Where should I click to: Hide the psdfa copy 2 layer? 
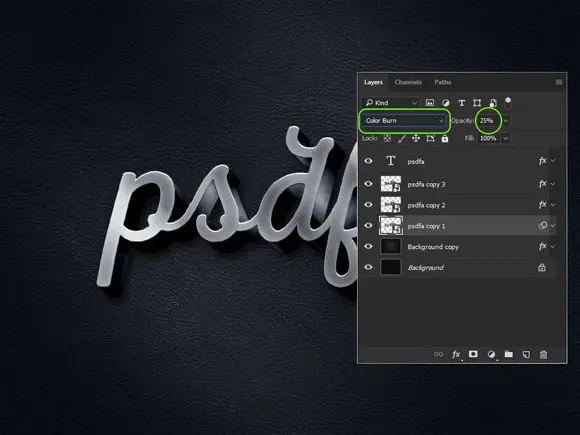click(x=368, y=205)
